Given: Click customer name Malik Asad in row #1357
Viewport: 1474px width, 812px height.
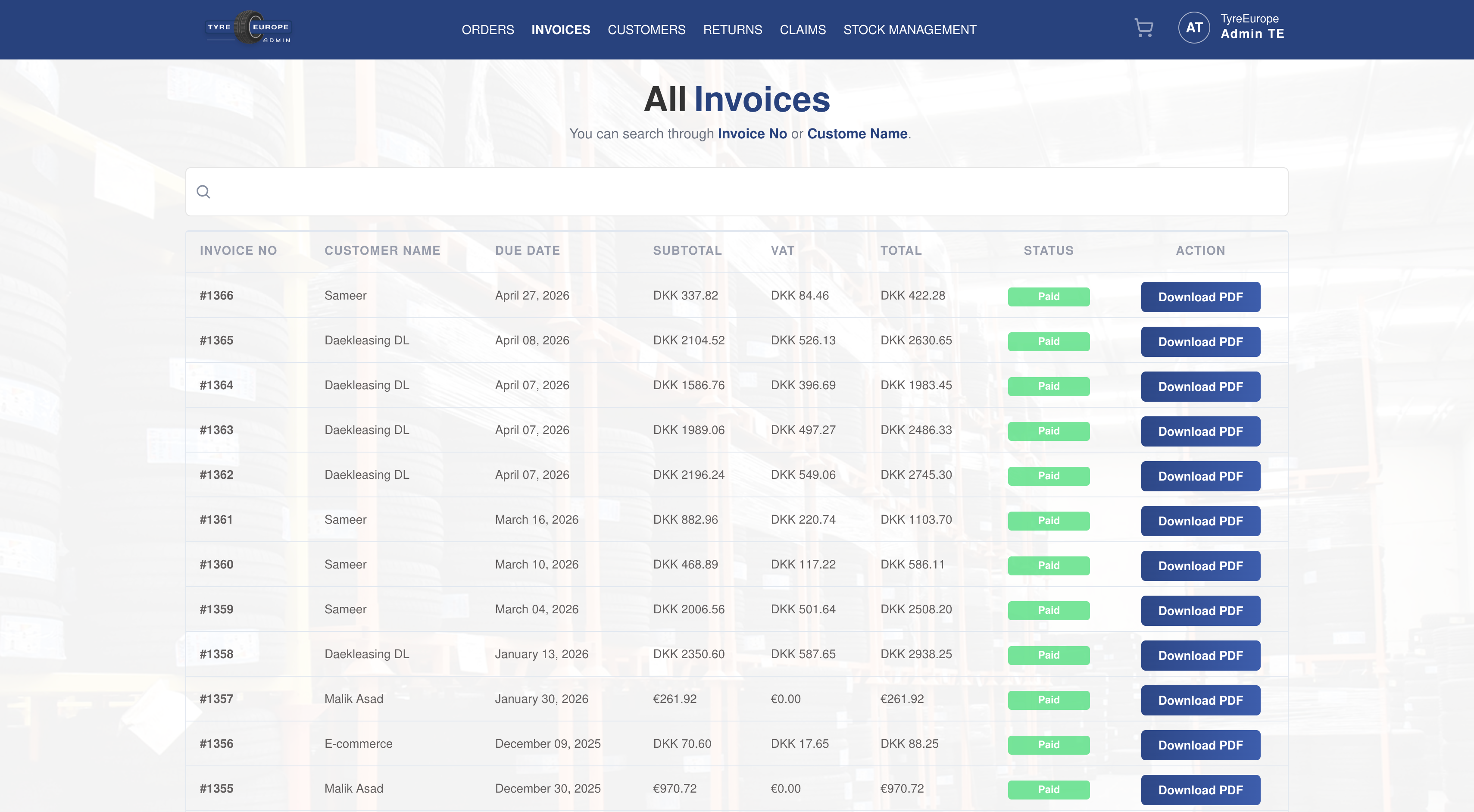Looking at the screenshot, I should [x=353, y=699].
